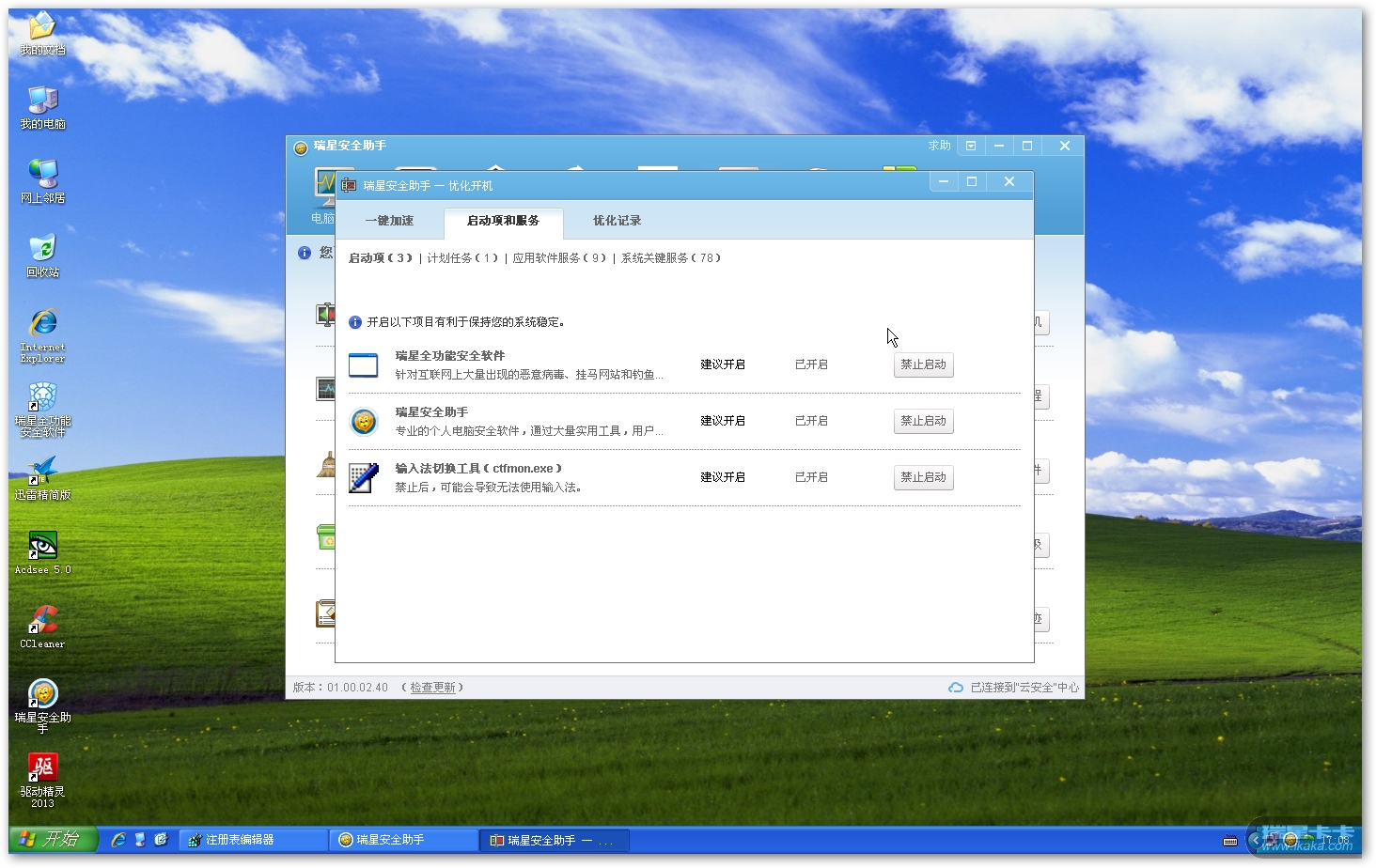Click the taskbar clock
1376x868 pixels.
point(1336,840)
